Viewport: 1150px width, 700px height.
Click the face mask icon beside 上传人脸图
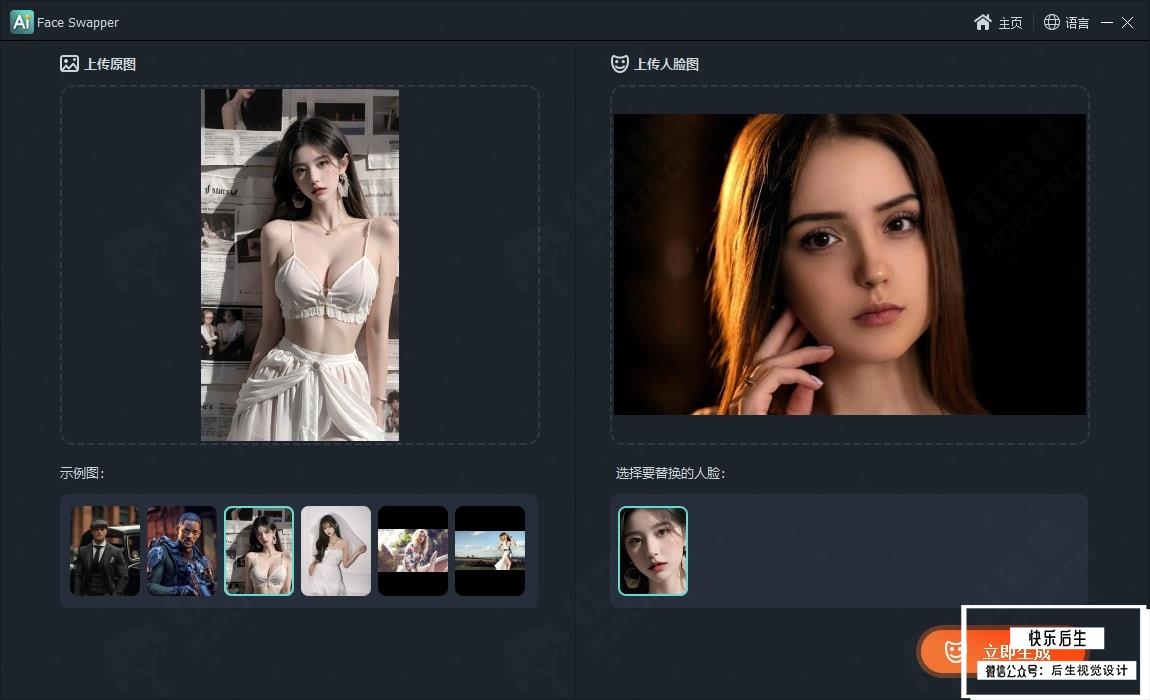click(x=620, y=64)
